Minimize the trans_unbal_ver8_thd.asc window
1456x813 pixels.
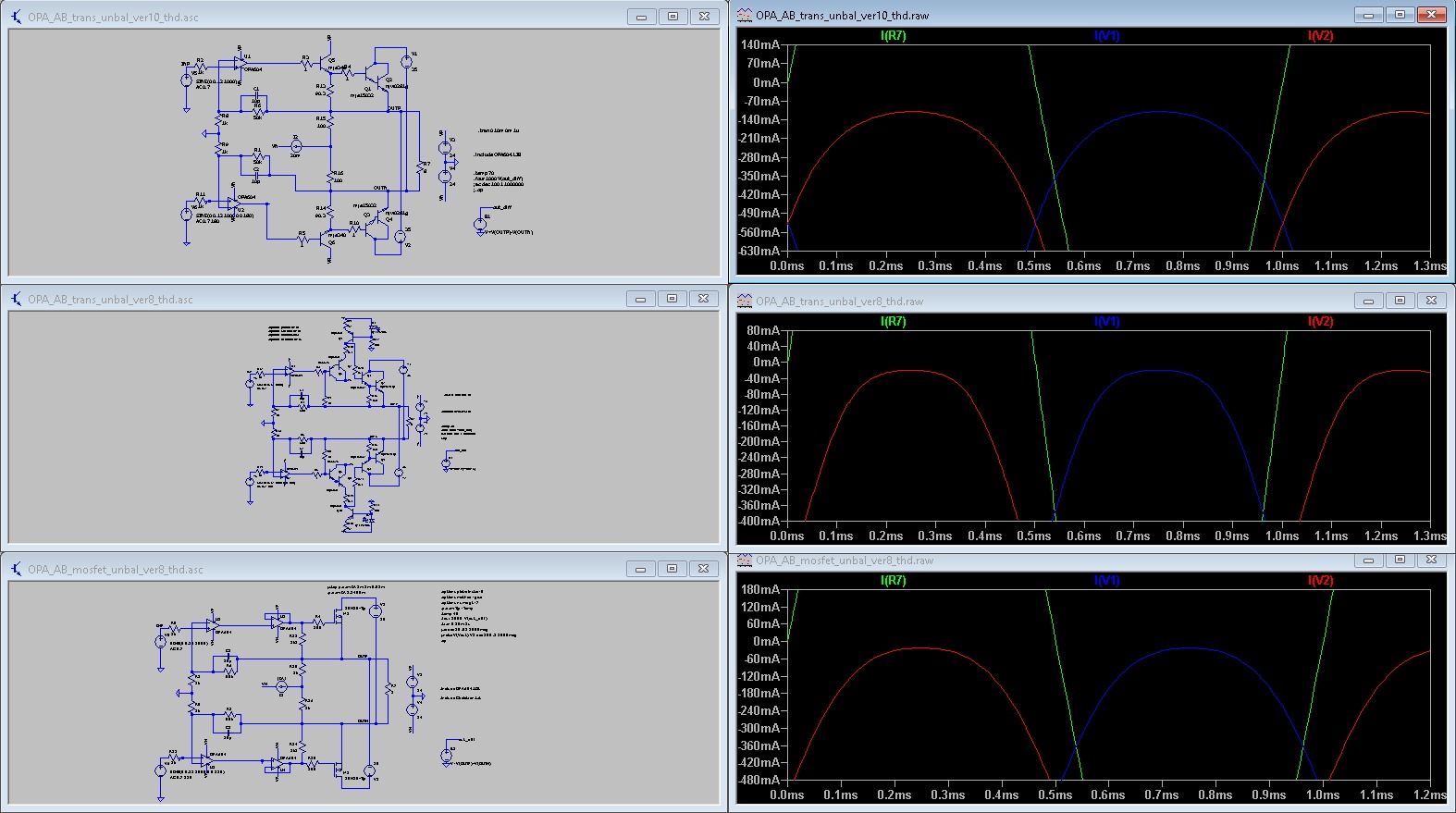point(641,299)
